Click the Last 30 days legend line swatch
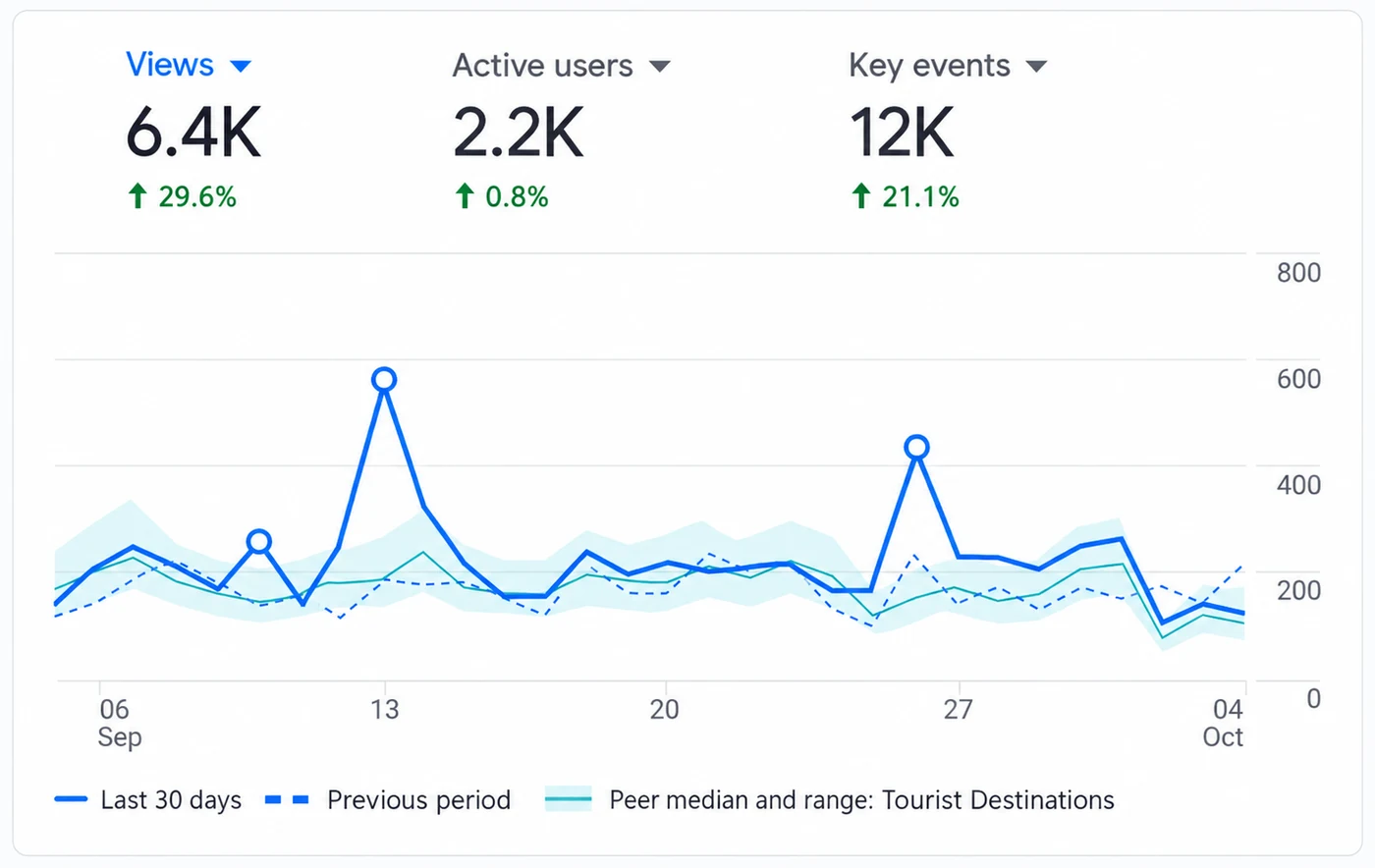The height and width of the screenshot is (868, 1375). click(x=71, y=800)
